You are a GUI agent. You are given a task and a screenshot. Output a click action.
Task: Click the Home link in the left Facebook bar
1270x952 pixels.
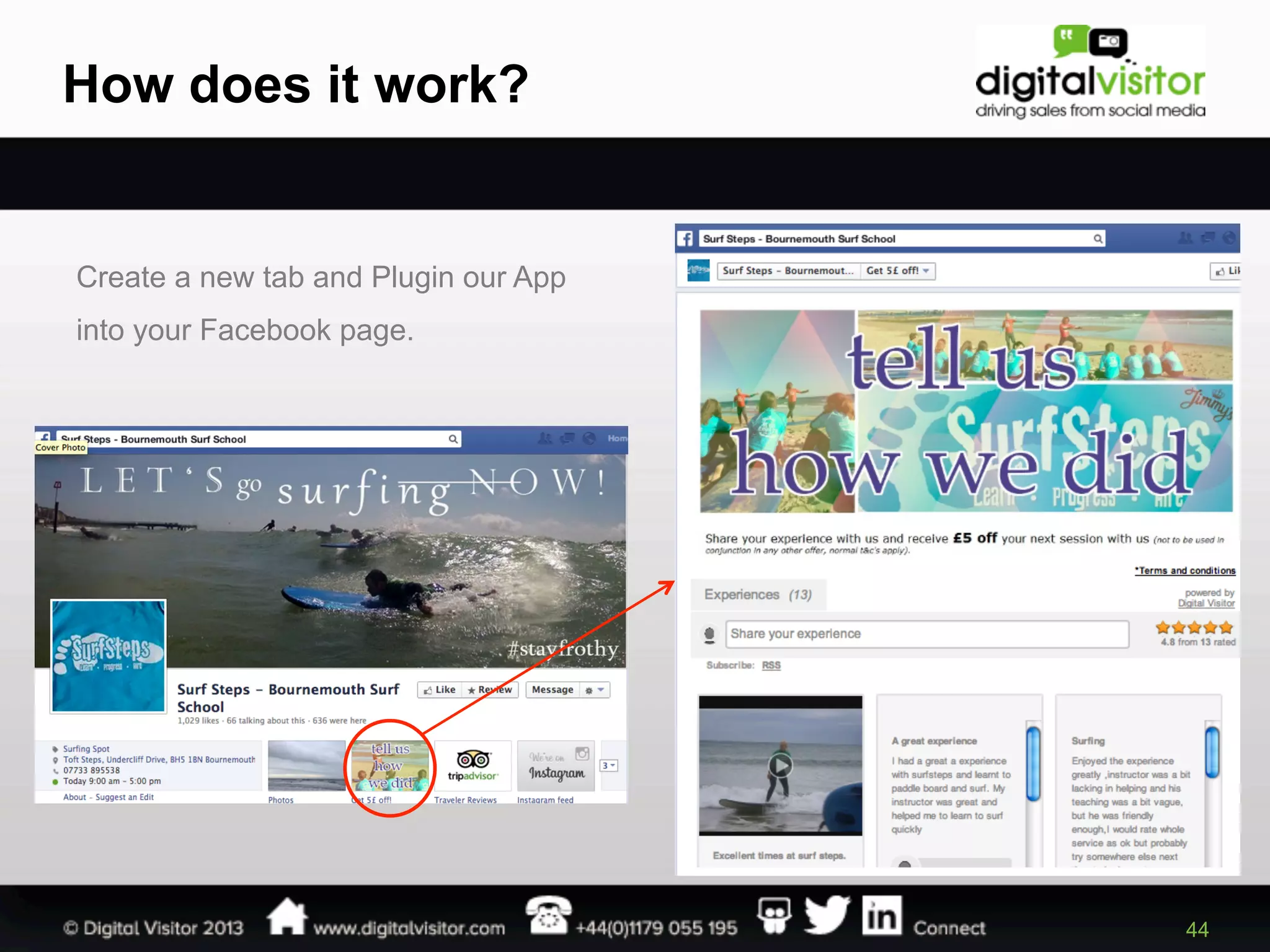618,438
